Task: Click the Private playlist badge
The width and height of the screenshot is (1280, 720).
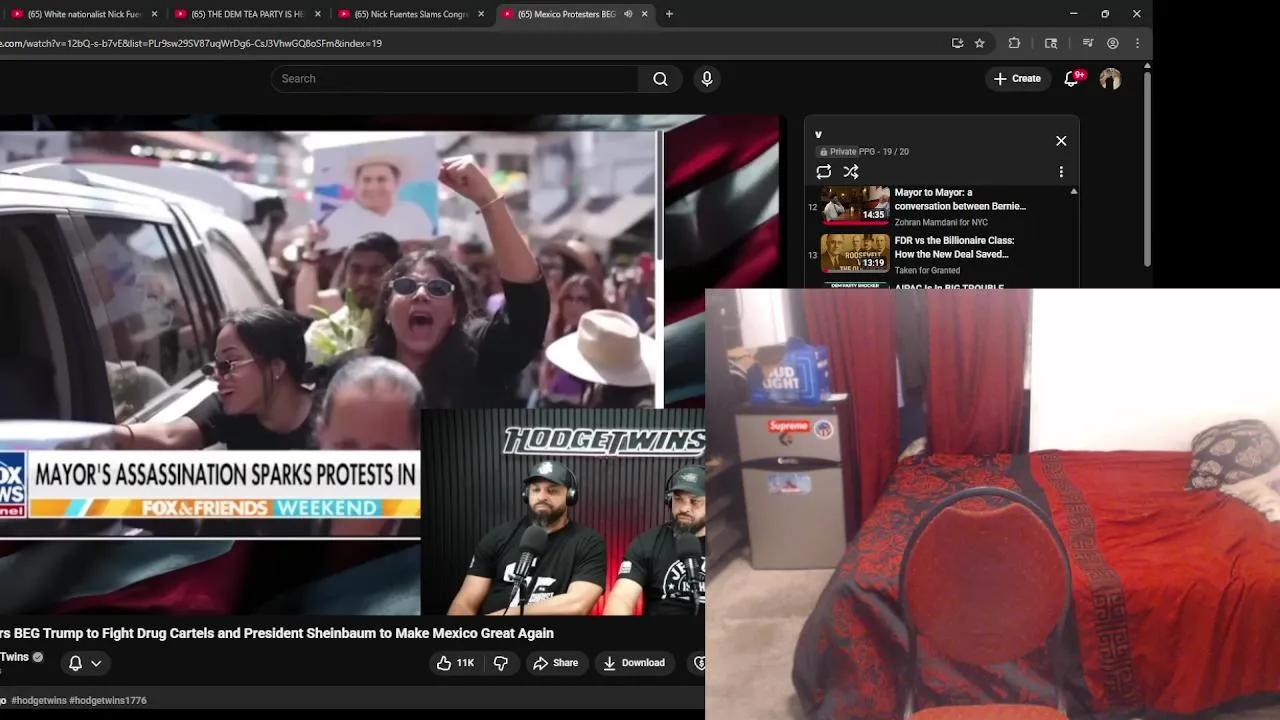Action: [x=838, y=152]
